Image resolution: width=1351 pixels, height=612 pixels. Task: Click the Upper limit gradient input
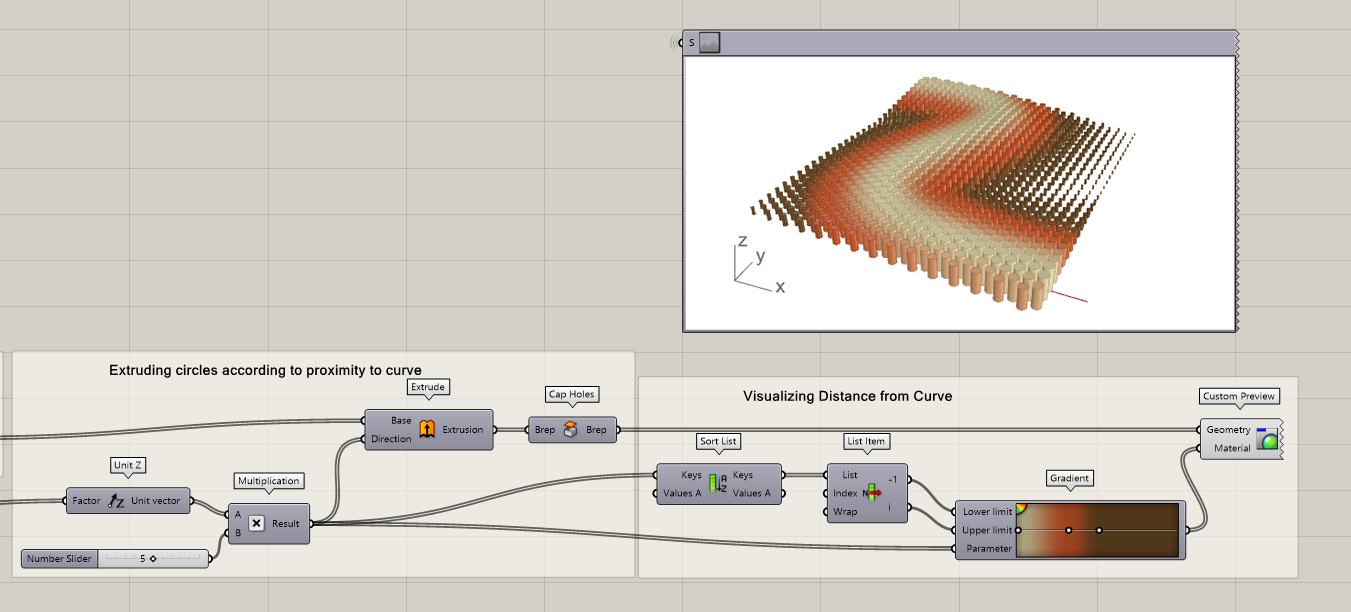coord(988,530)
